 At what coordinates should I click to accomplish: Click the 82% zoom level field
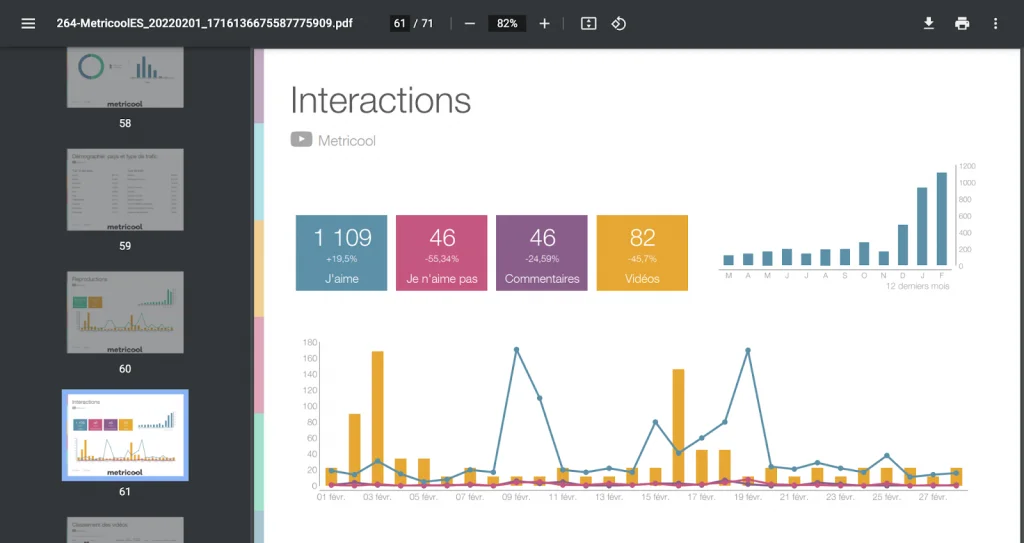click(x=507, y=24)
